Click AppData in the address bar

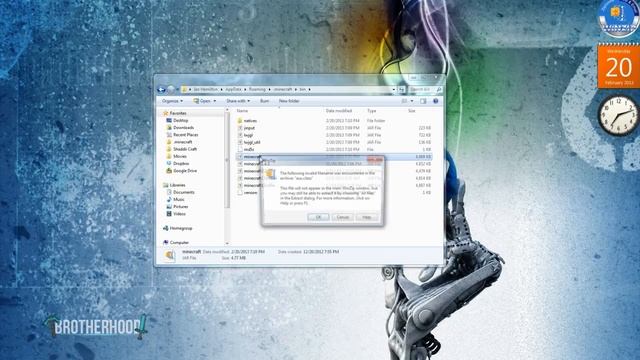[233, 89]
